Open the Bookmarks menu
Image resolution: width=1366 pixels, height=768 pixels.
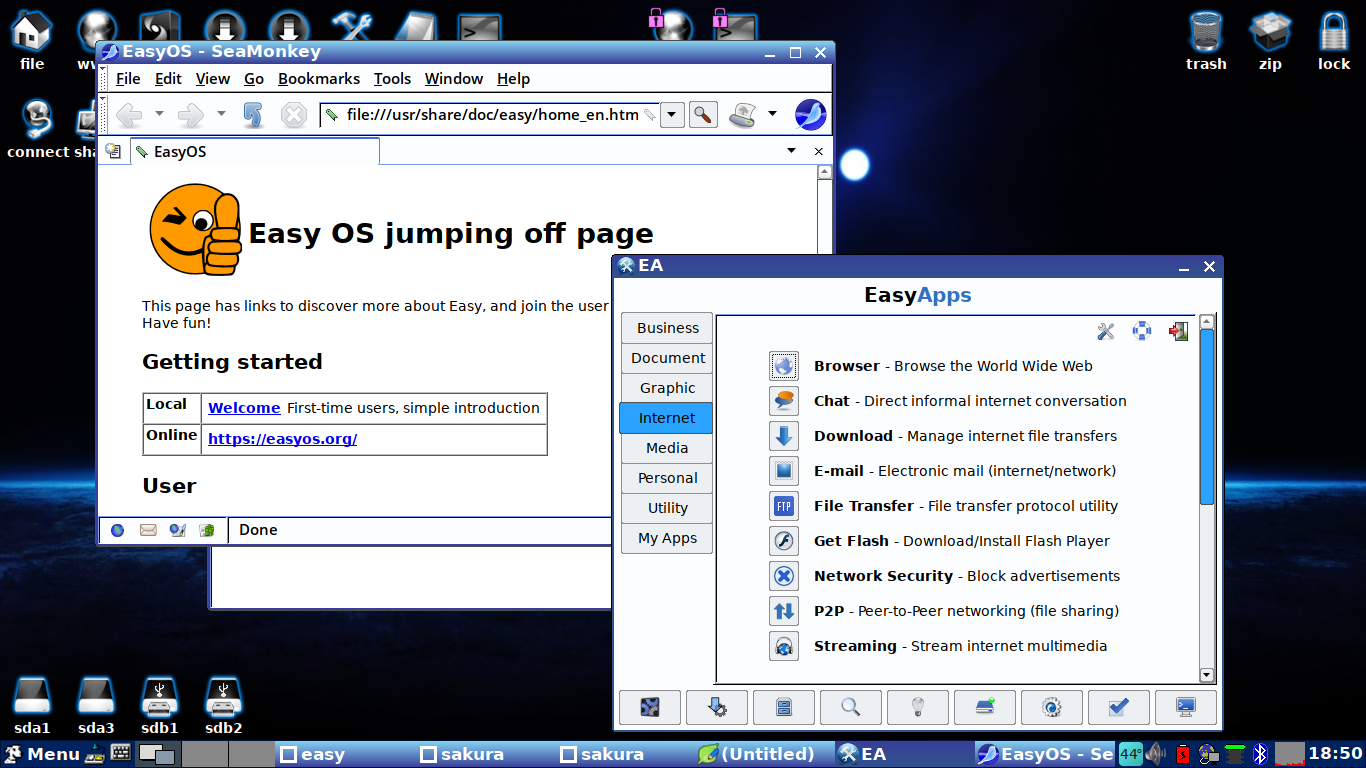[x=319, y=79]
